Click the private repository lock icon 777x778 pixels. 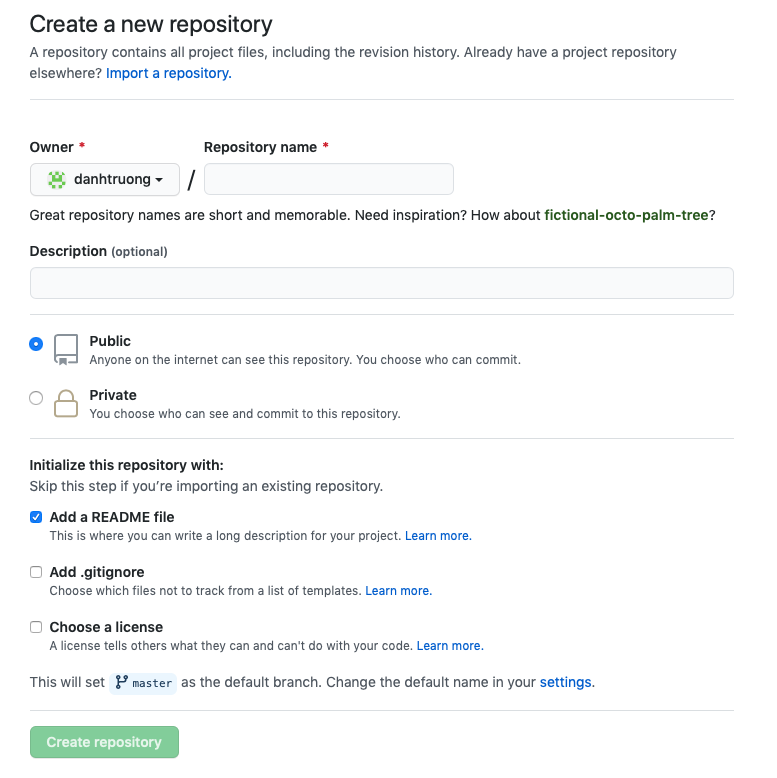click(x=66, y=403)
